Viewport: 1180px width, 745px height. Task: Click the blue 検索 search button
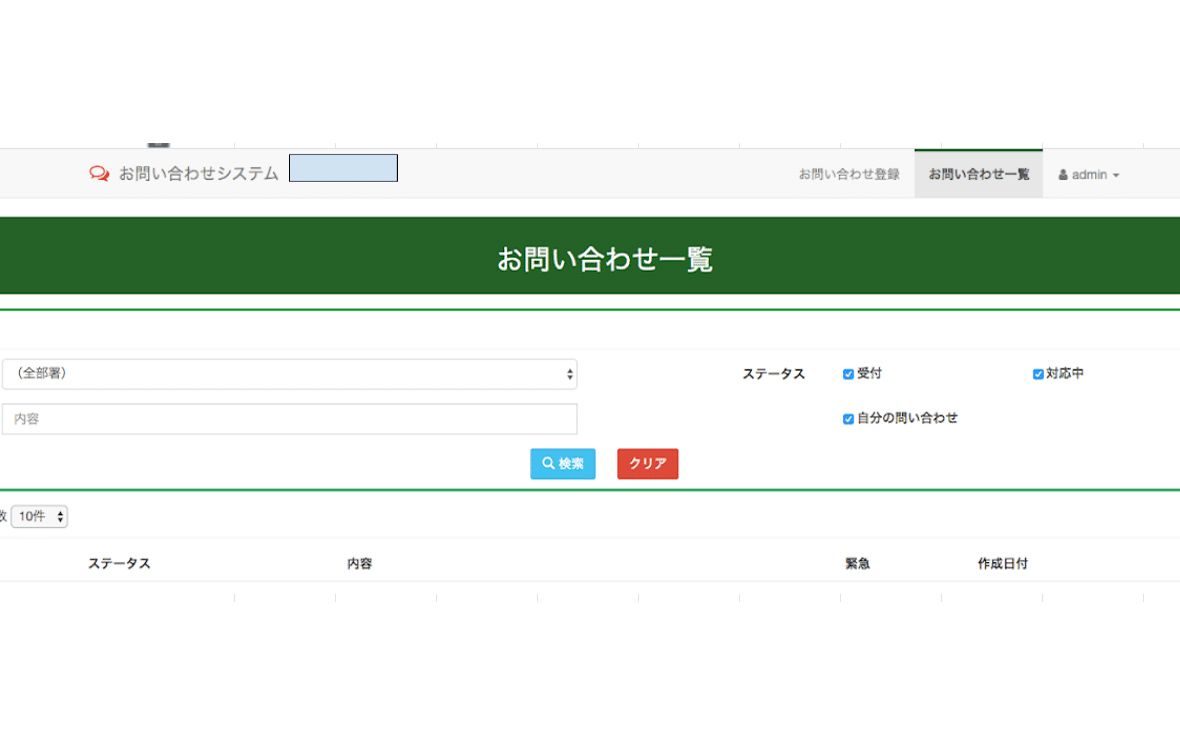tap(563, 464)
